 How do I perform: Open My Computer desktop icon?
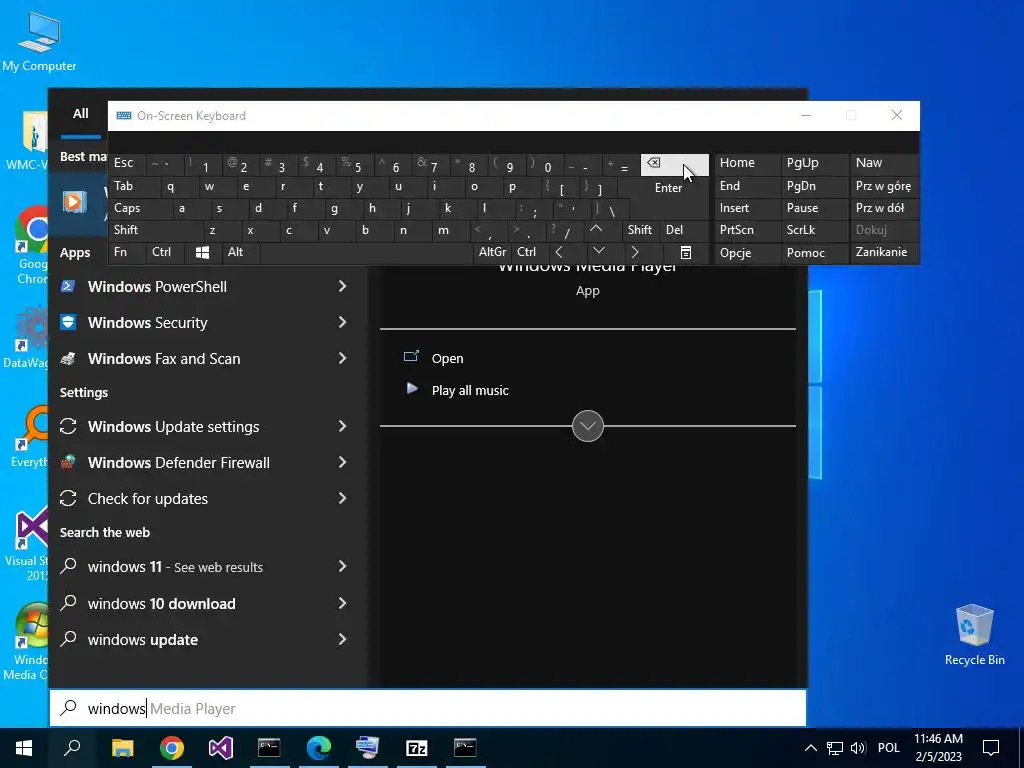point(39,42)
